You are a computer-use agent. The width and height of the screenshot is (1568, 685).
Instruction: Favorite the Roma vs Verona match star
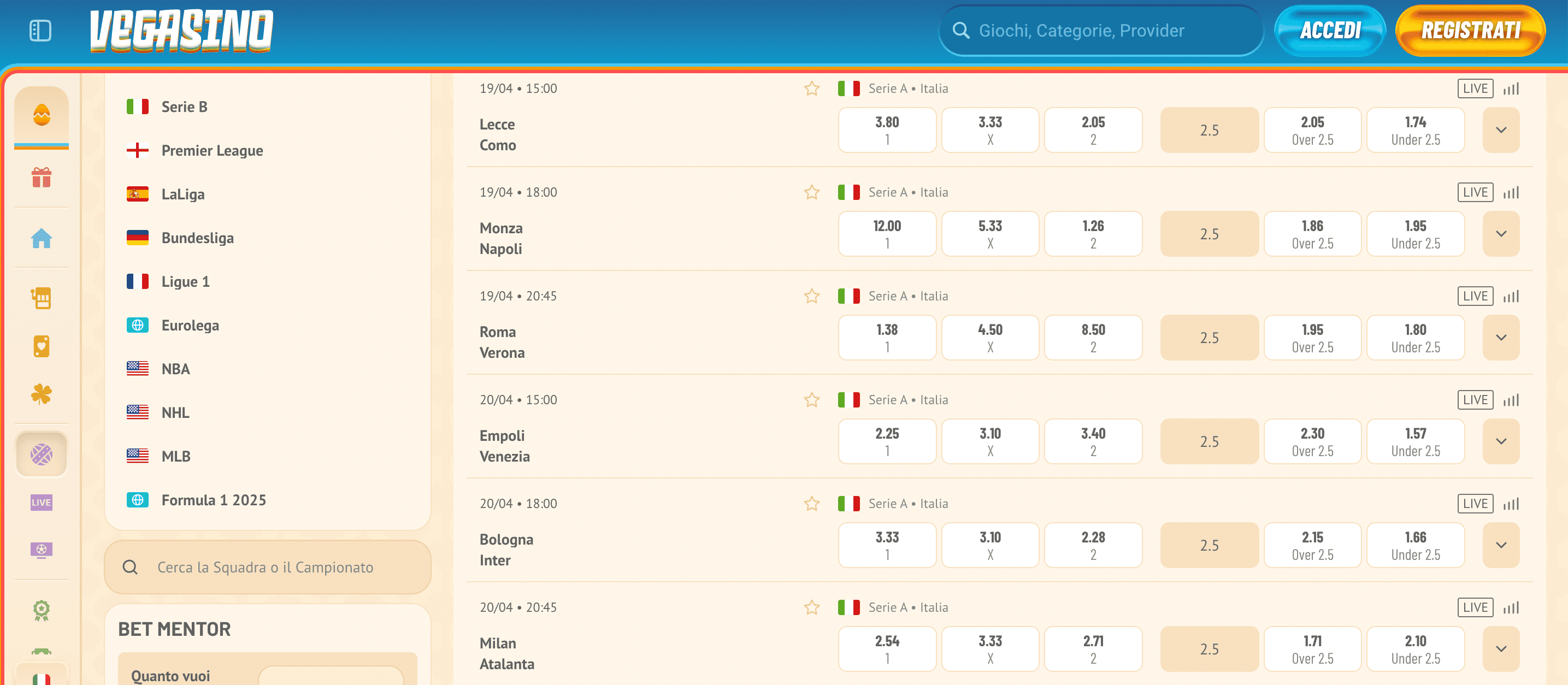(x=811, y=296)
